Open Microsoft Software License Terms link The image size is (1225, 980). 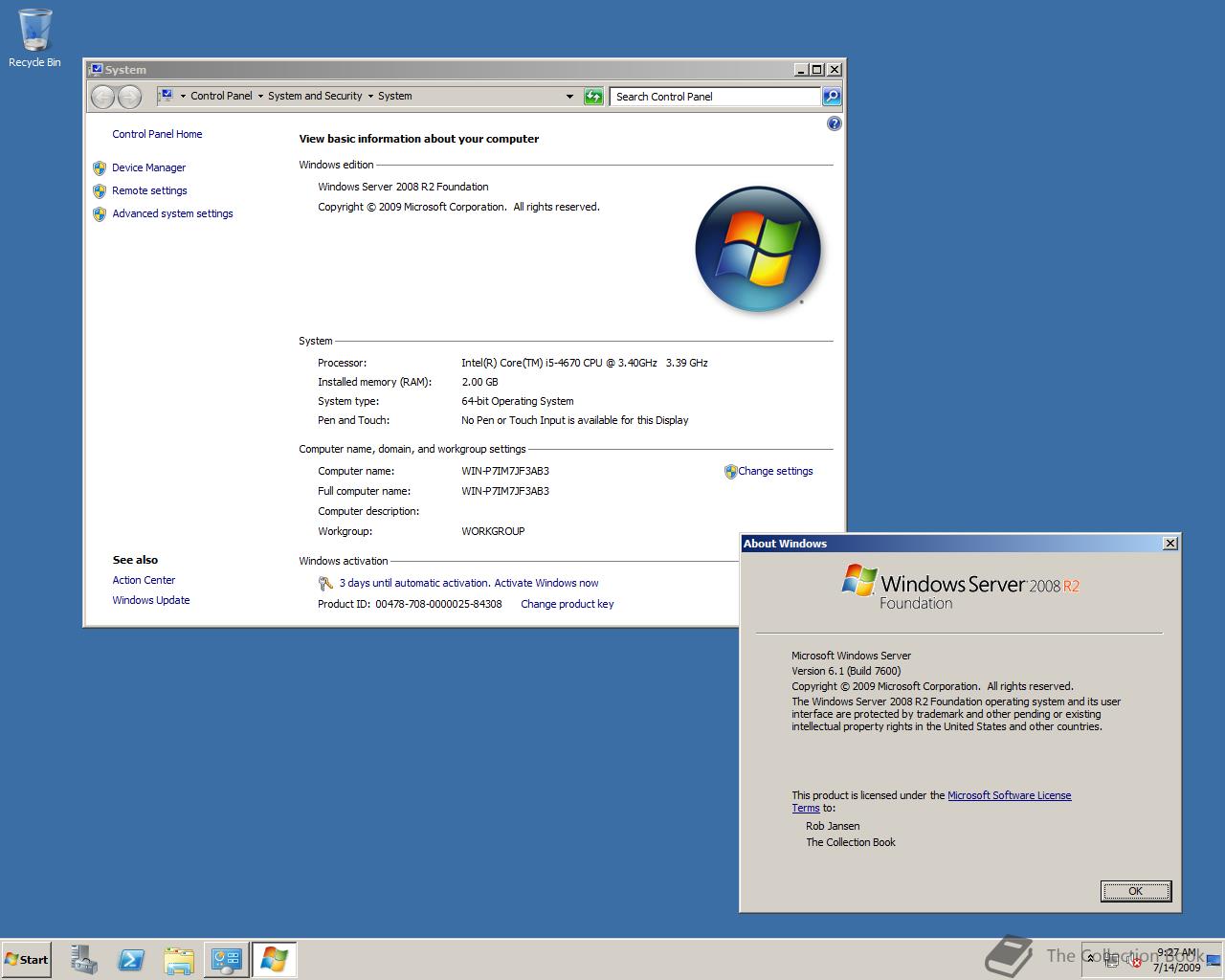point(1009,795)
